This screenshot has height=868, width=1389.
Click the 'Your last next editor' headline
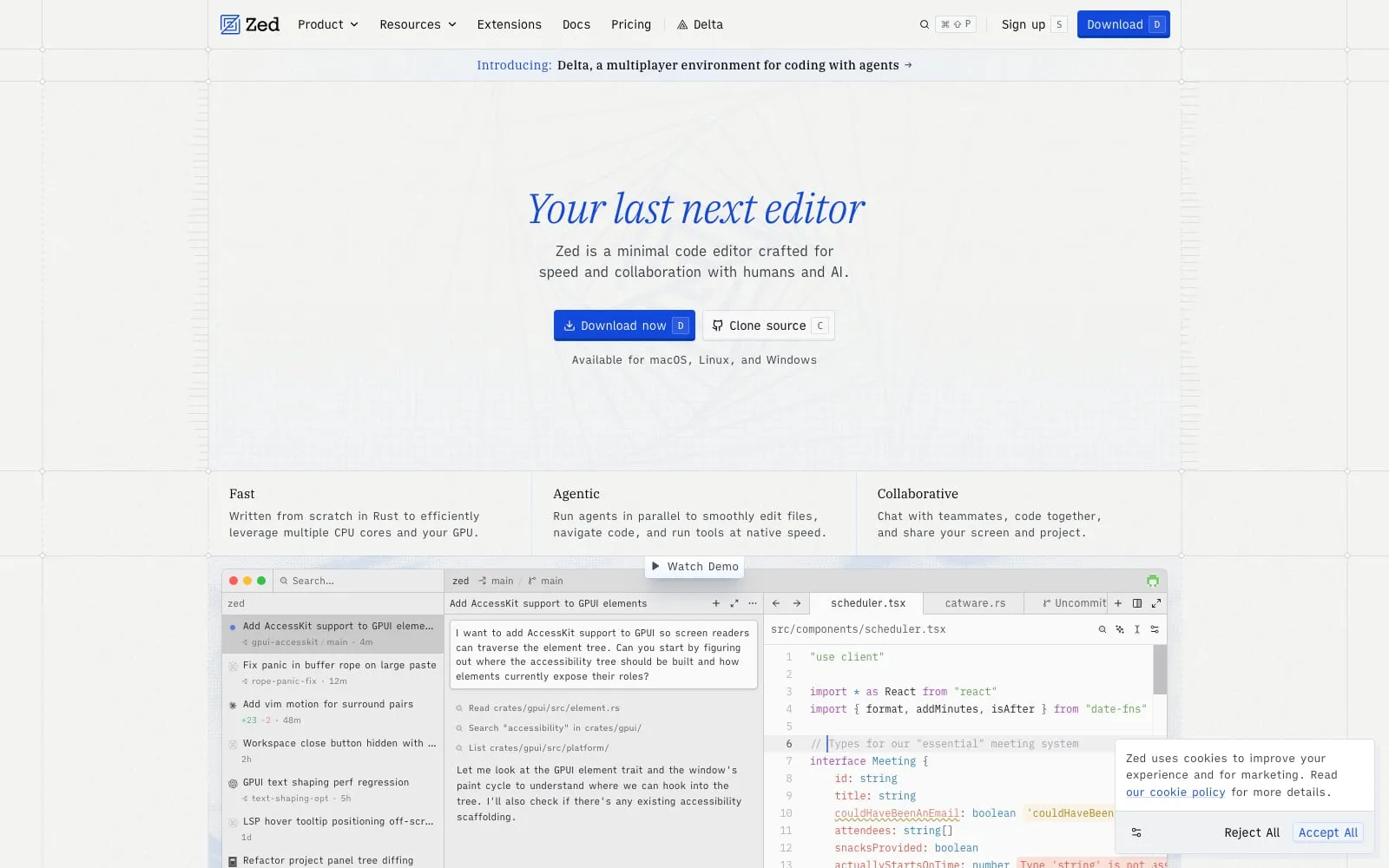[696, 209]
